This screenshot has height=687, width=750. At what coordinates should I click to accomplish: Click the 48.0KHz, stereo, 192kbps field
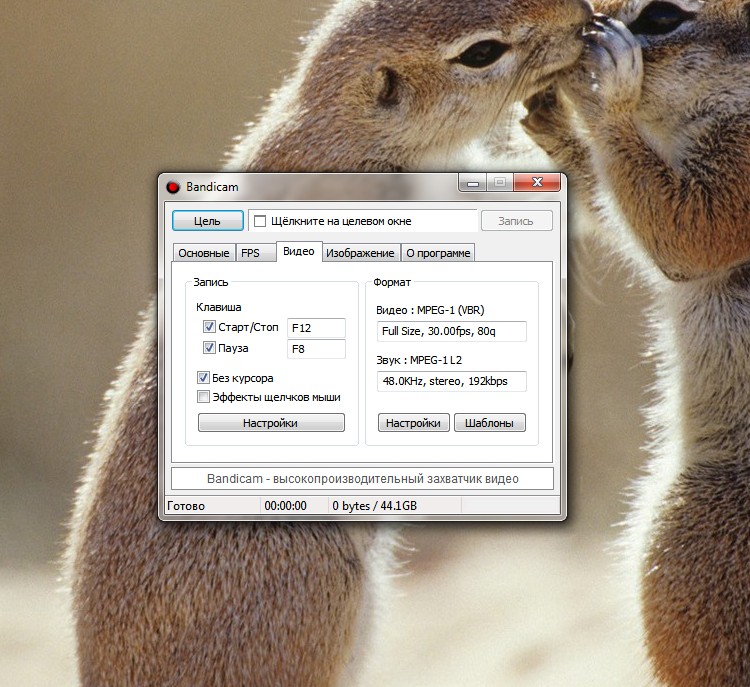(452, 381)
